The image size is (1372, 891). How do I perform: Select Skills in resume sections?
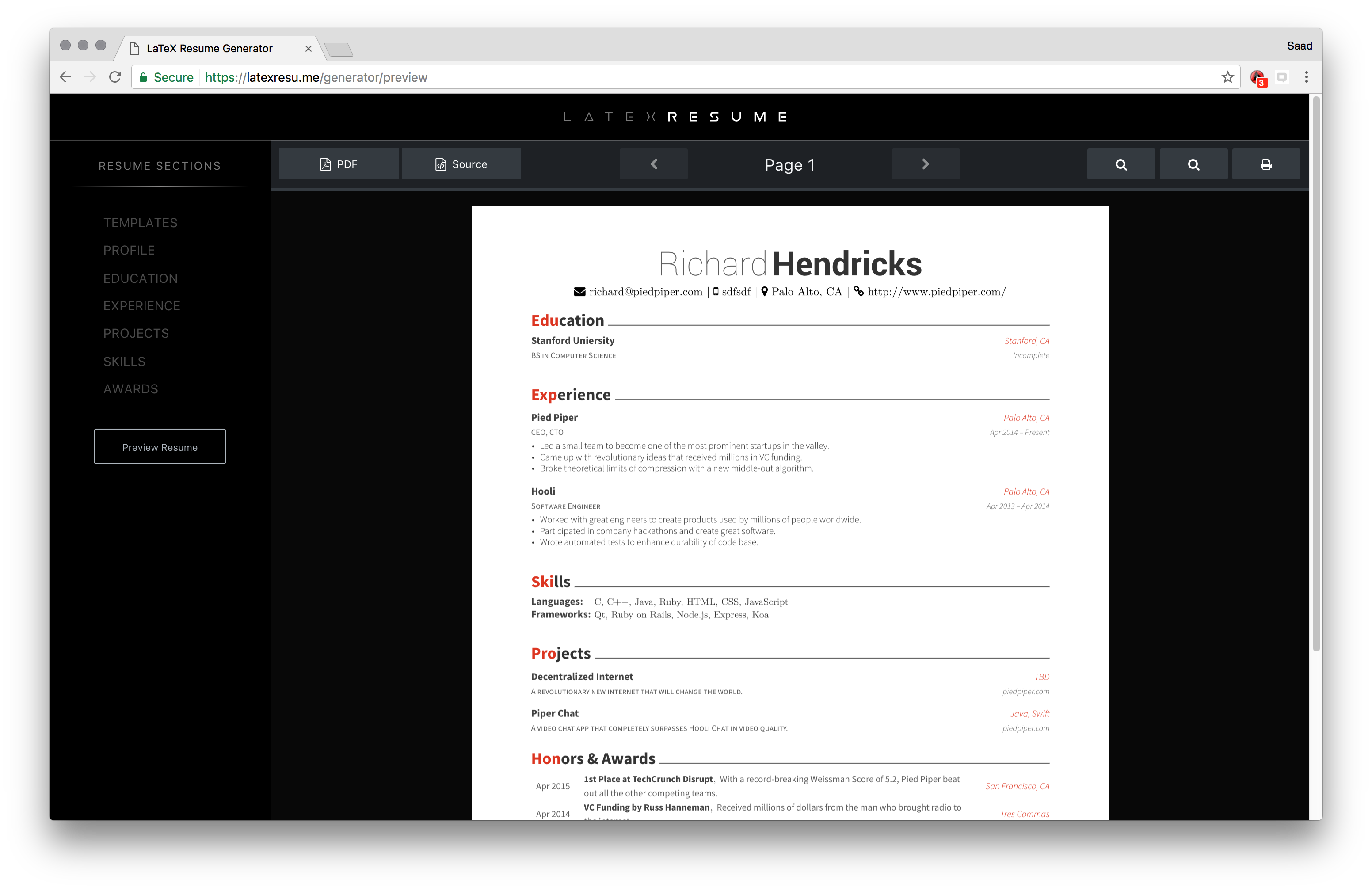[125, 362]
